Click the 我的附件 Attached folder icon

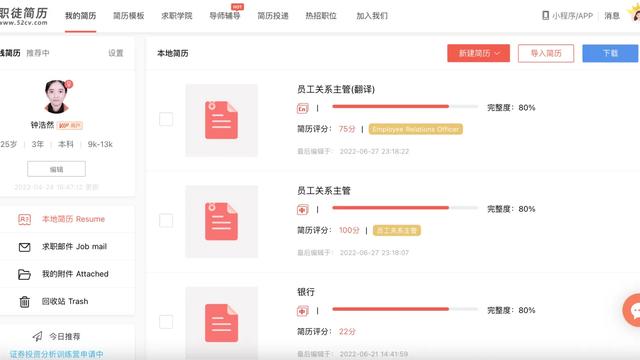pyautogui.click(x=24, y=274)
